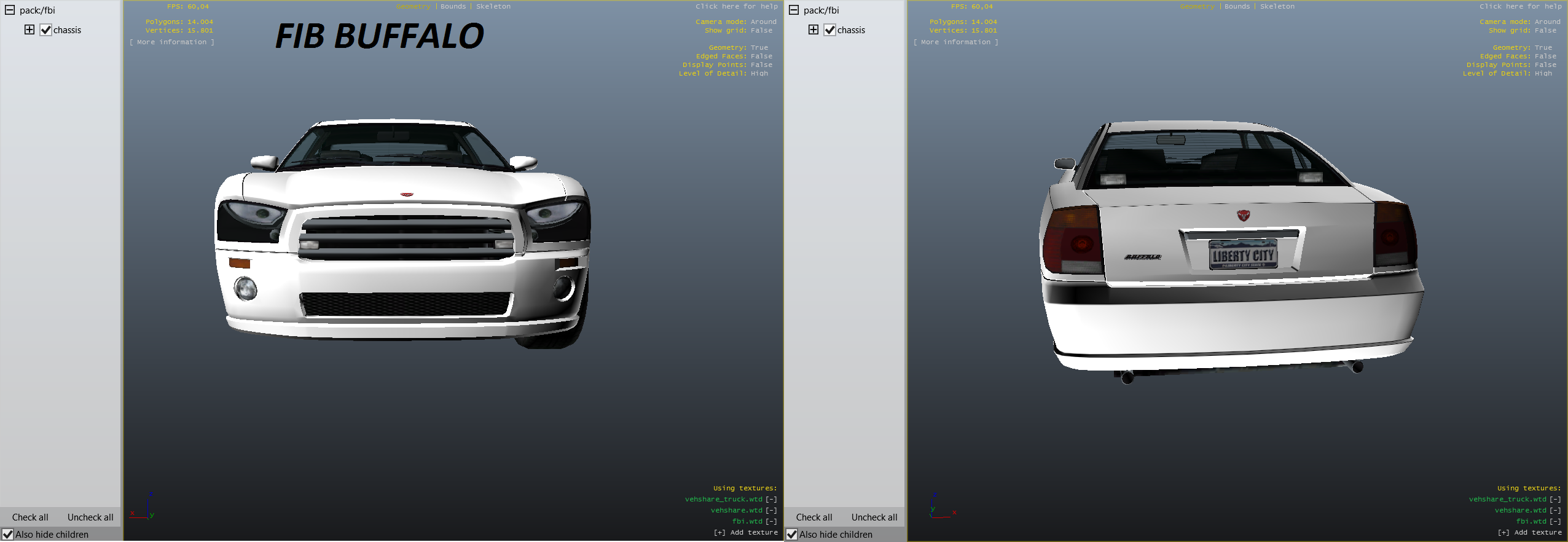Change Level of Detail in left viewer
1568x542 pixels.
(x=723, y=73)
